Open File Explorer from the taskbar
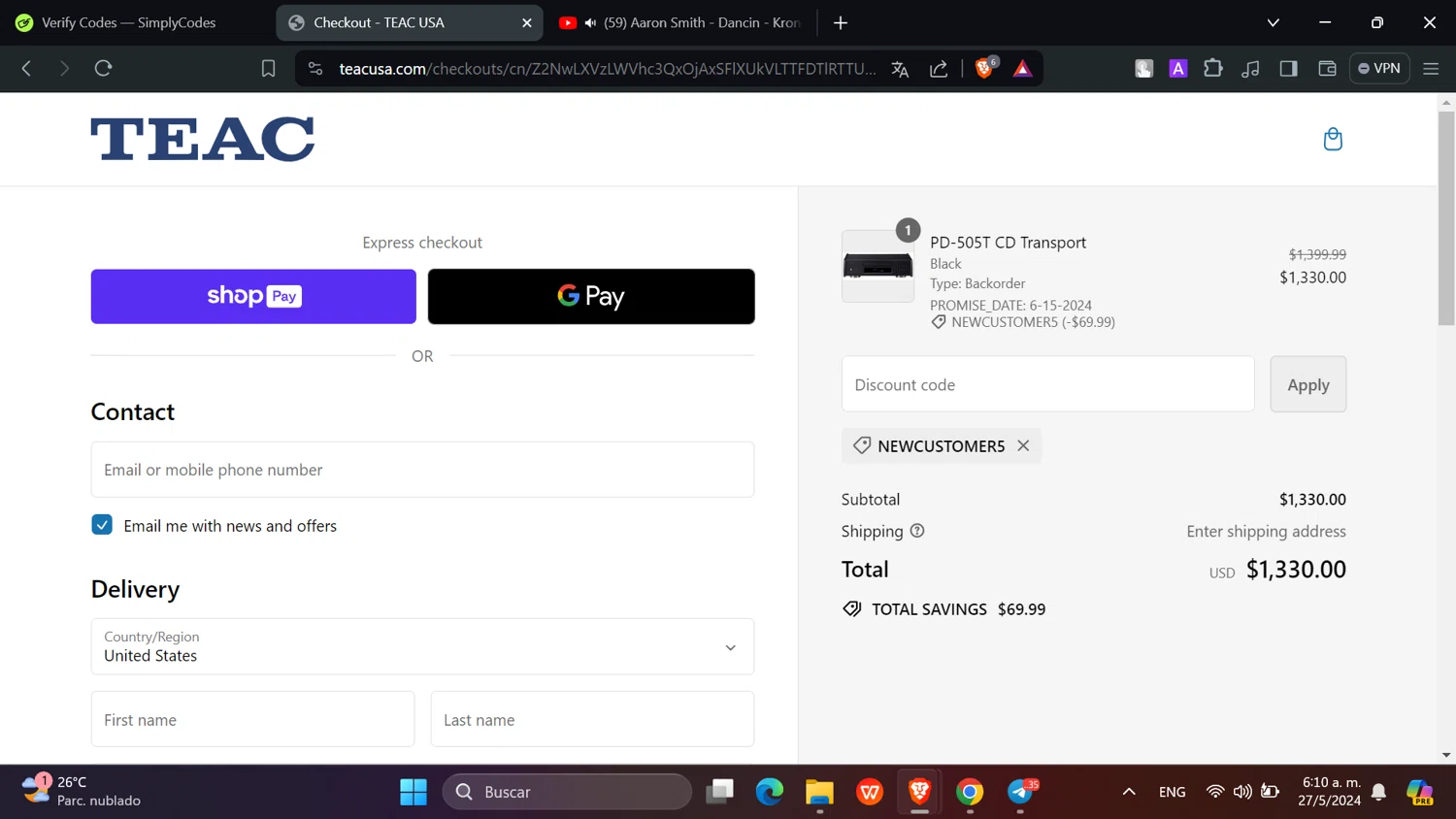Image resolution: width=1456 pixels, height=819 pixels. tap(819, 792)
